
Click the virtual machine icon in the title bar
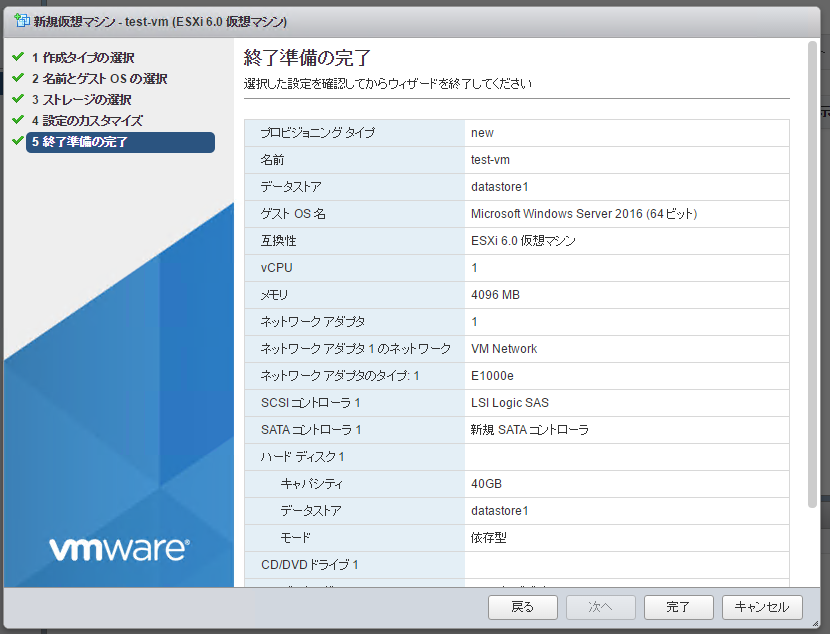20,20
